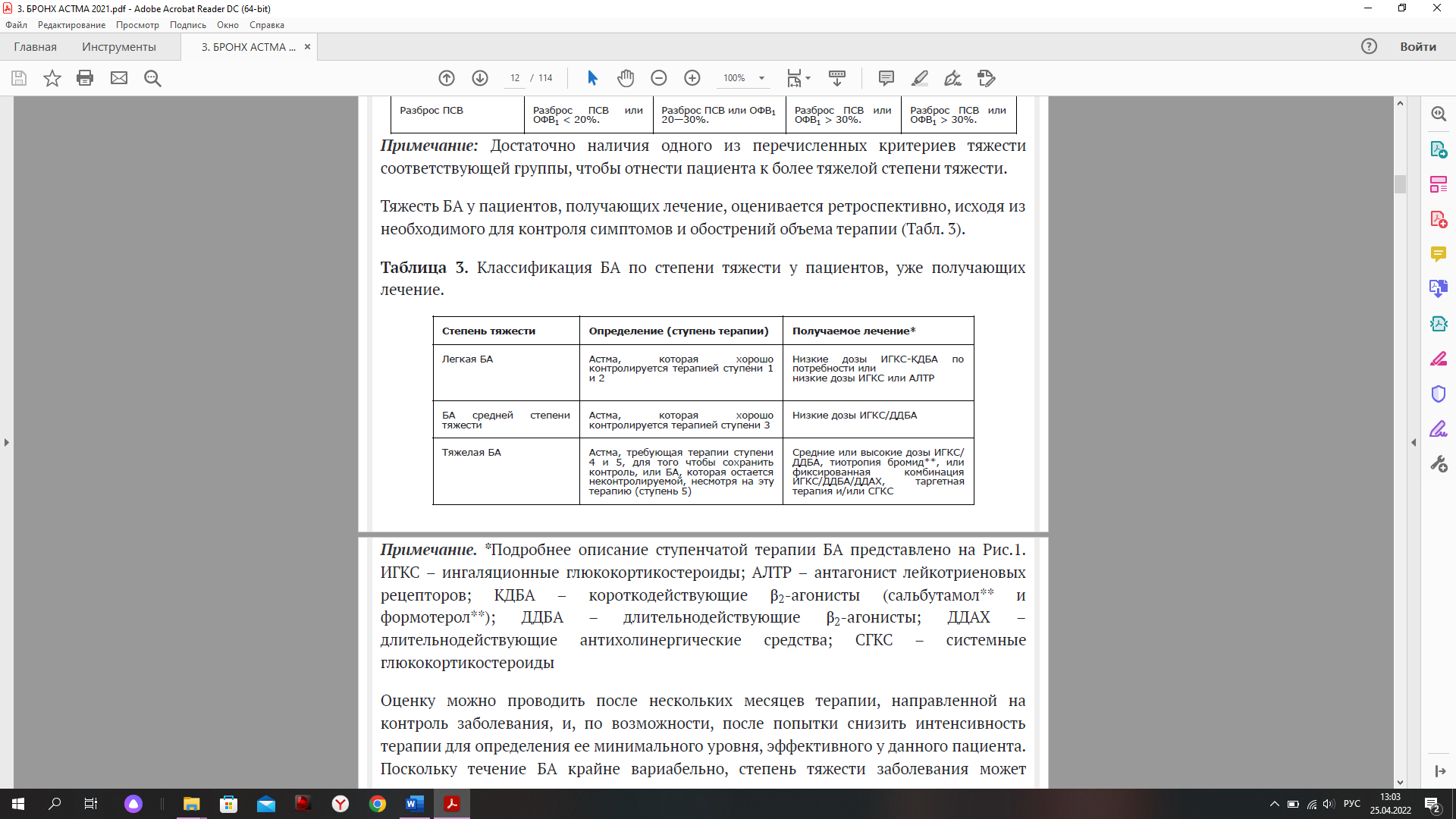Open the Редактирование menu
1456x819 pixels.
[71, 25]
